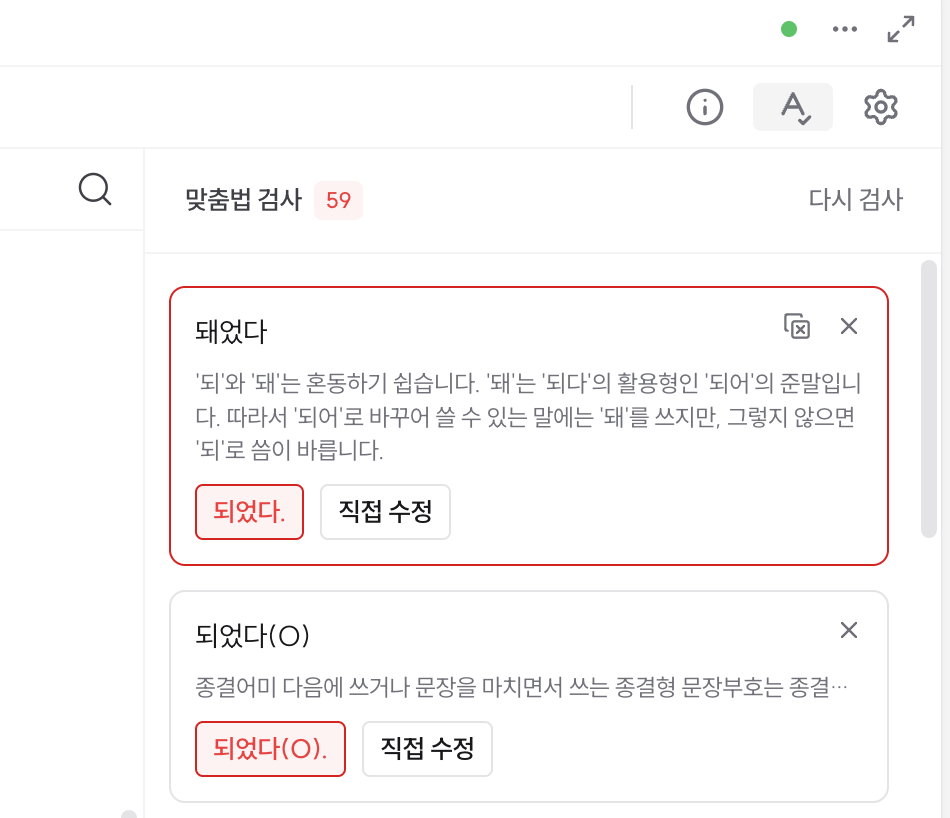Open settings with the gear icon
The height and width of the screenshot is (818, 950).
point(880,107)
